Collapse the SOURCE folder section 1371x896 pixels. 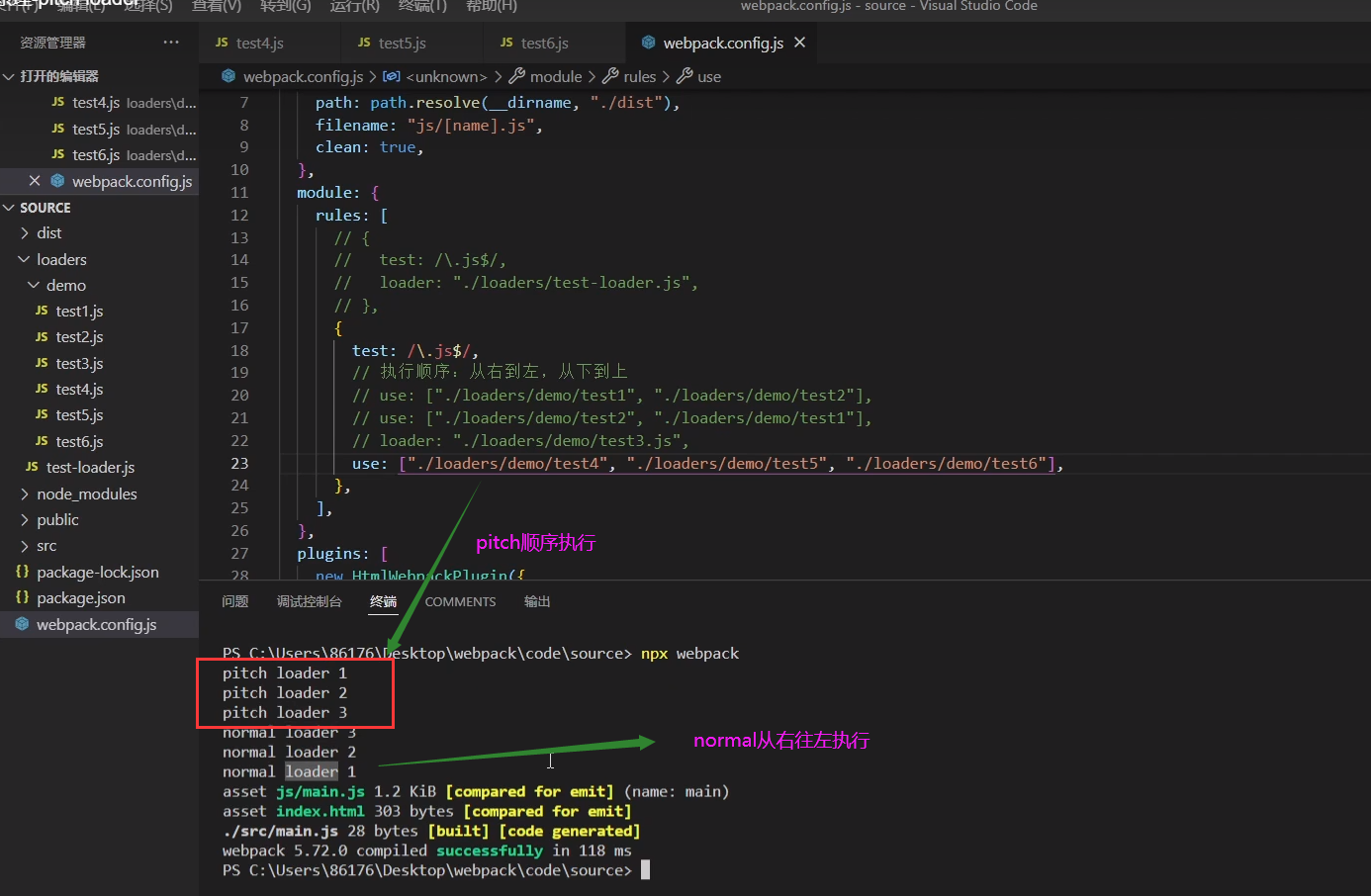click(9, 208)
